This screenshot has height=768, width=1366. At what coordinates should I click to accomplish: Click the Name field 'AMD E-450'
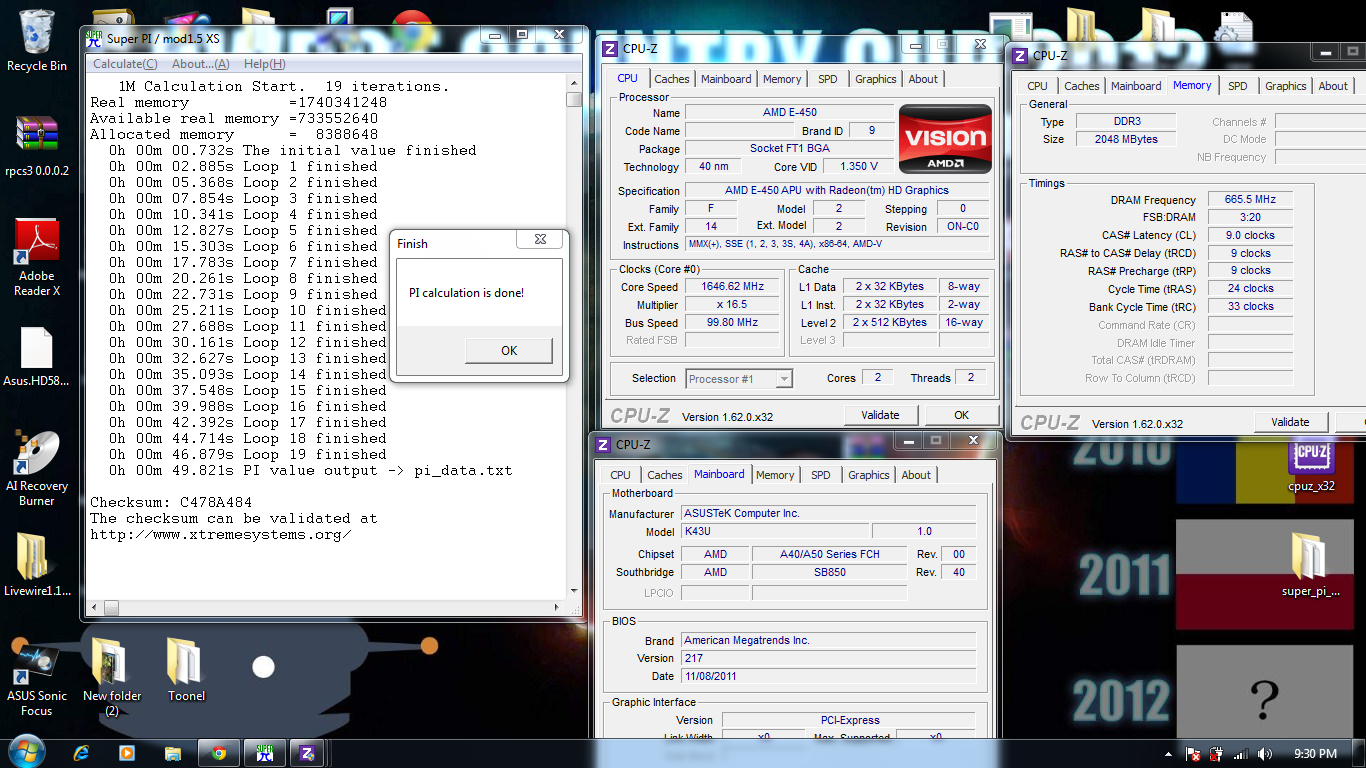click(789, 112)
